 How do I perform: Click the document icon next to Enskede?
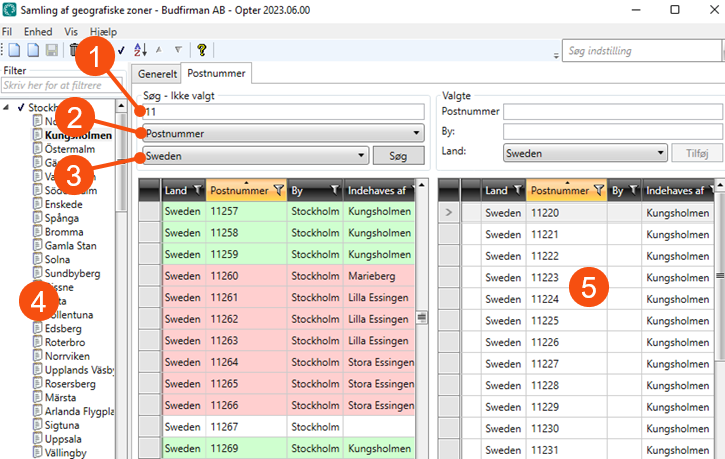pyautogui.click(x=37, y=203)
